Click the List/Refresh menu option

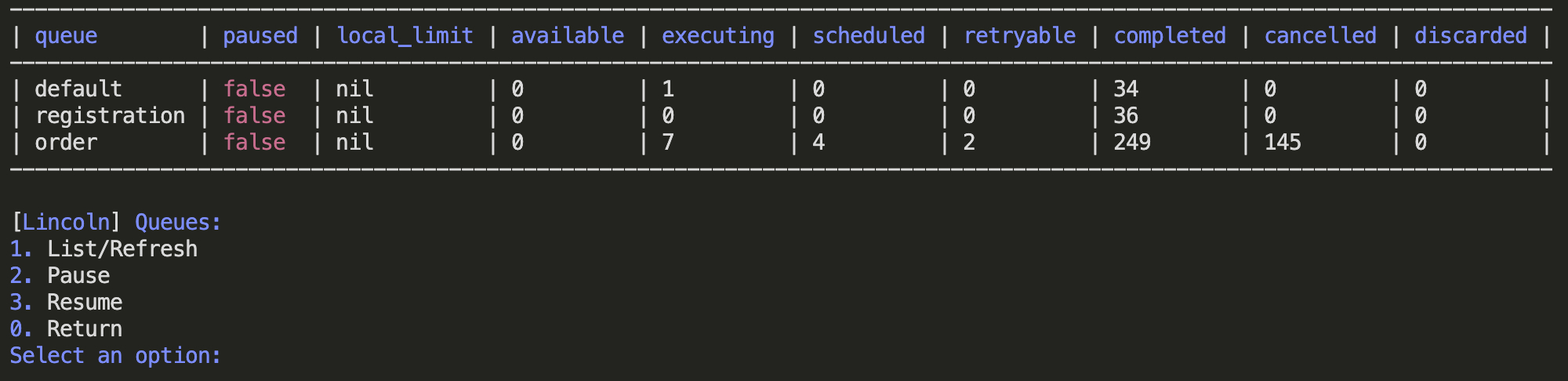[x=122, y=249]
